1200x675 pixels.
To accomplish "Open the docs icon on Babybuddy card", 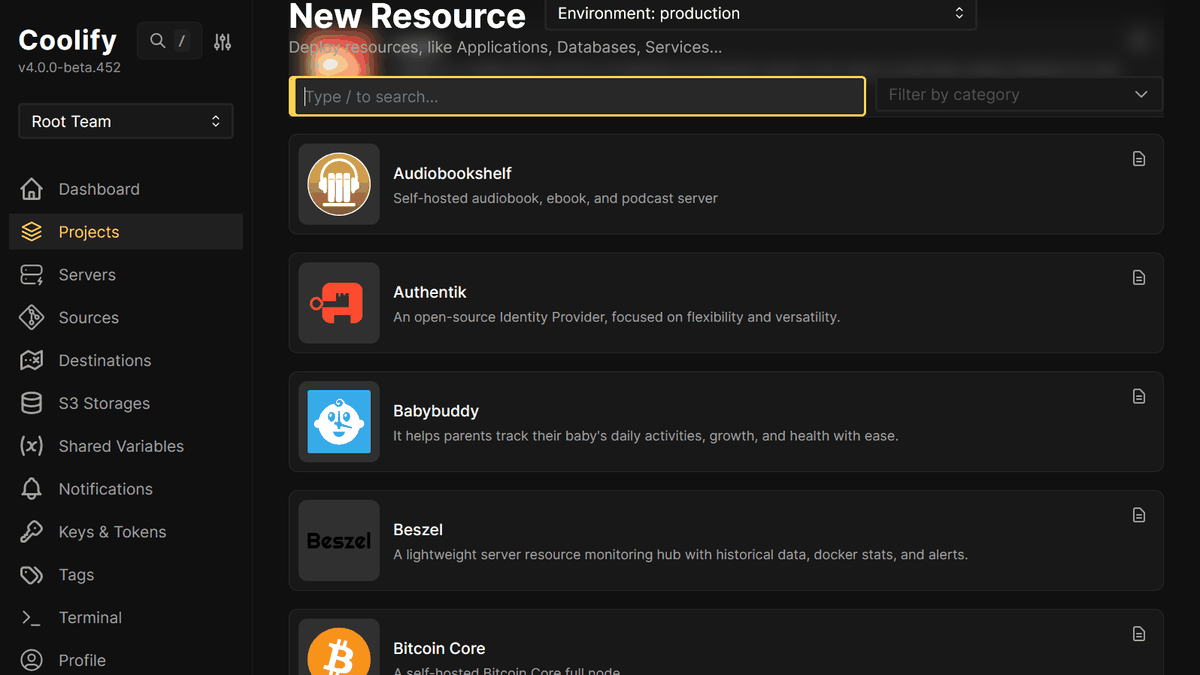I will 1139,397.
